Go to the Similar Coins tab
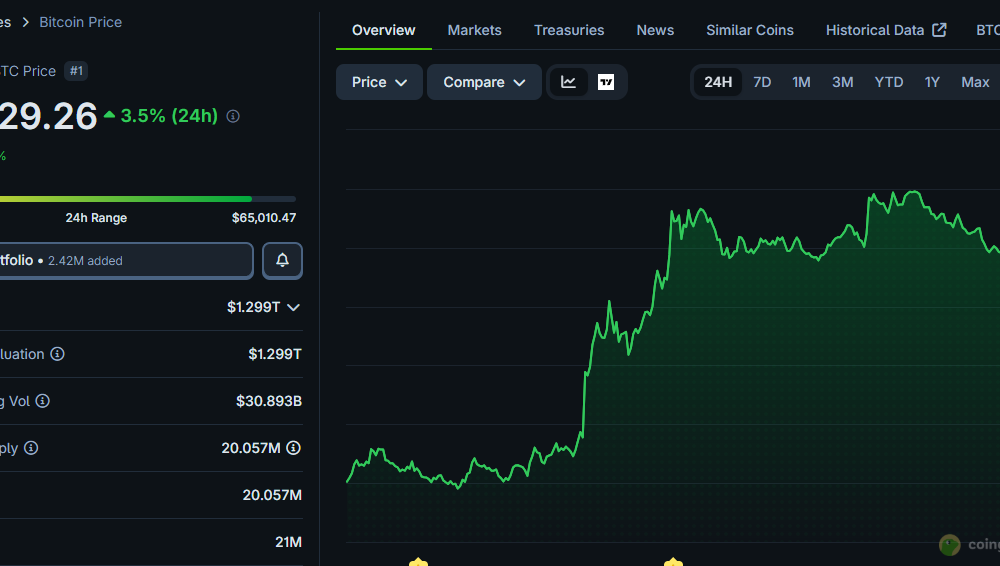Viewport: 1000px width, 566px height. tap(750, 30)
